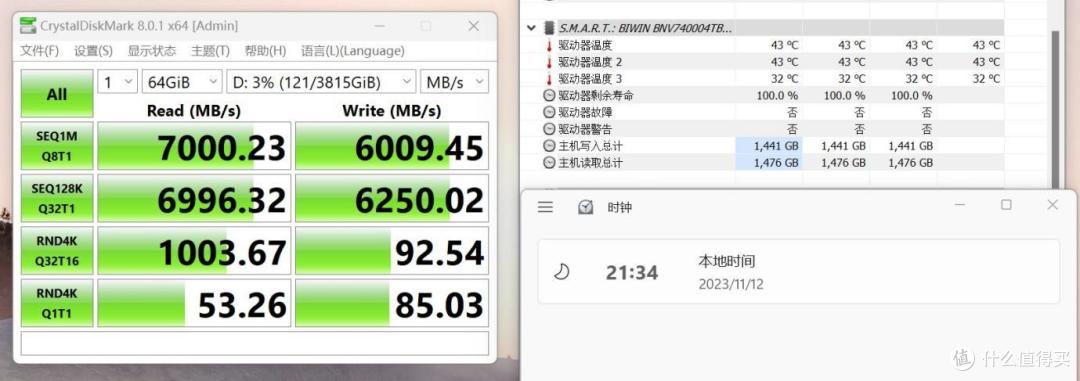Screen dimensions: 1080x381
Task: Click the icon beside 驱动器警告
Action: pyautogui.click(x=549, y=129)
